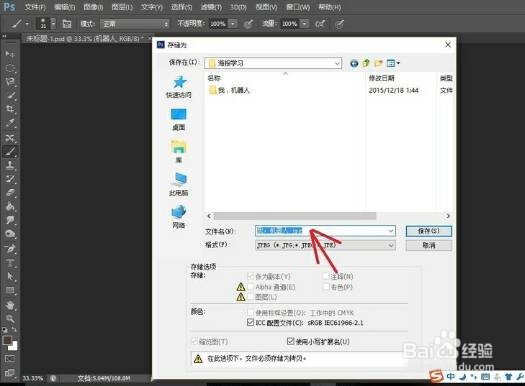The image size is (525, 386).
Task: Open 不透明度 opacity 100% dropdown arrow
Action: [x=233, y=24]
